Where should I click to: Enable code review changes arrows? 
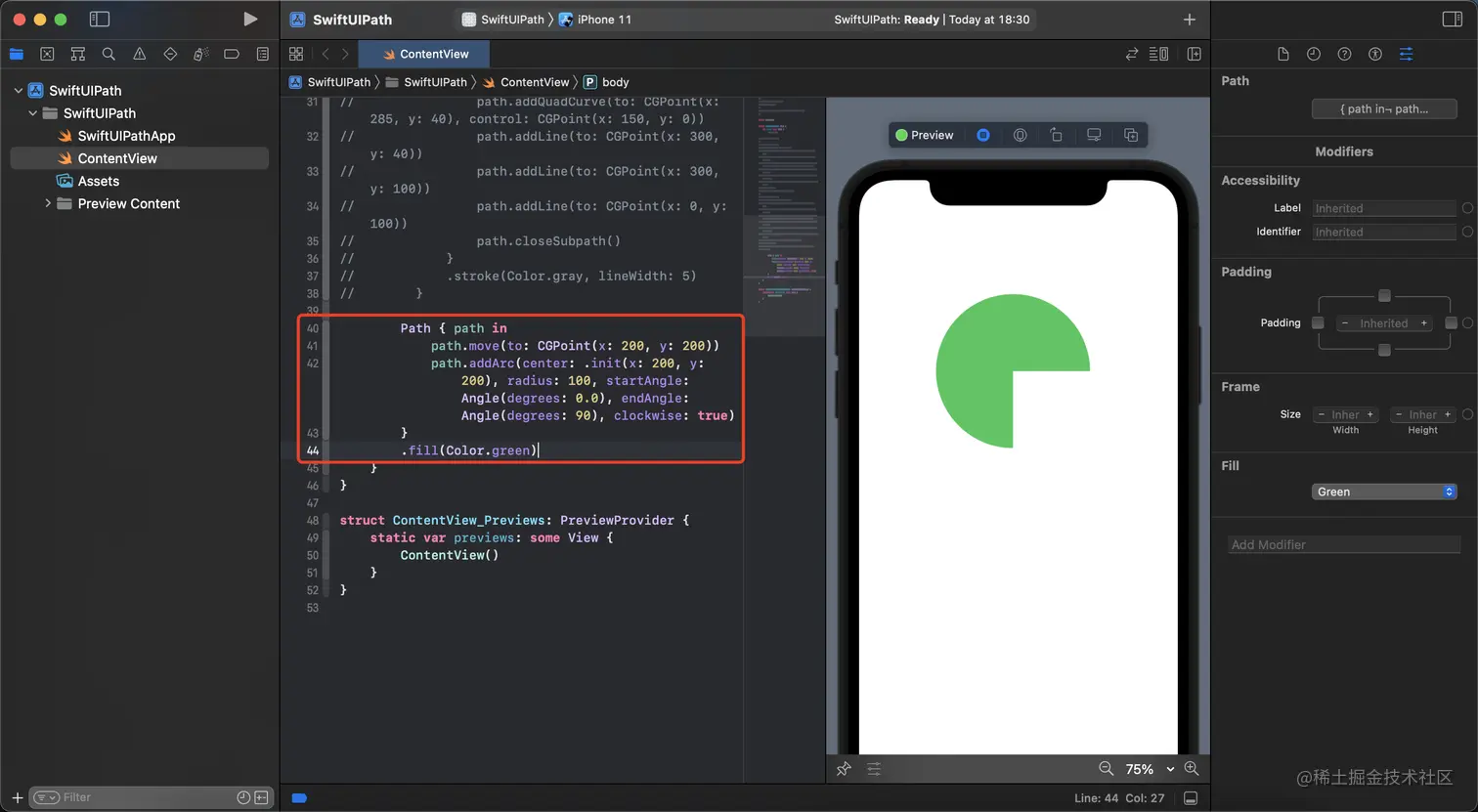click(1132, 54)
